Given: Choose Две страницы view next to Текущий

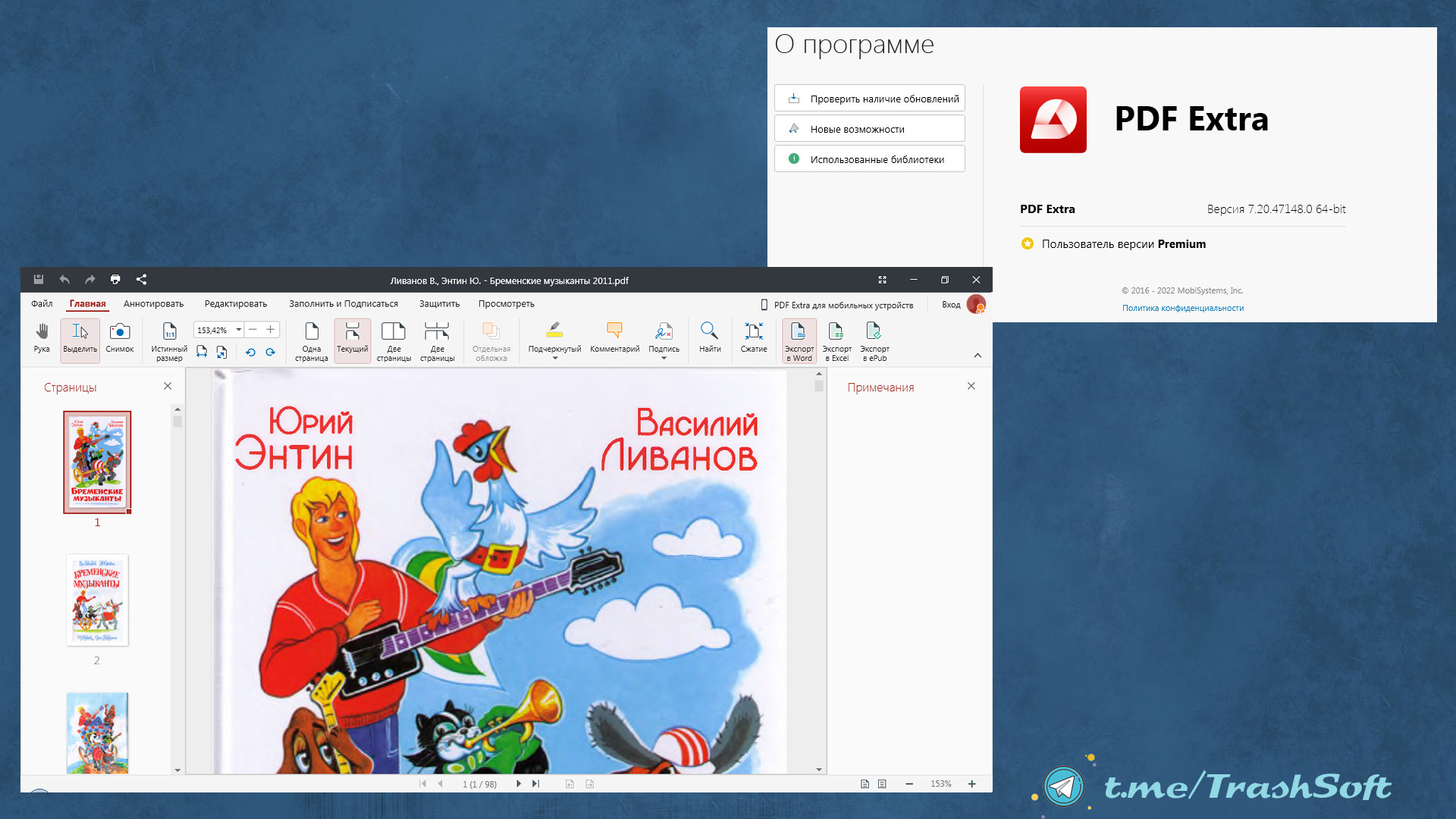Looking at the screenshot, I should click(x=394, y=341).
